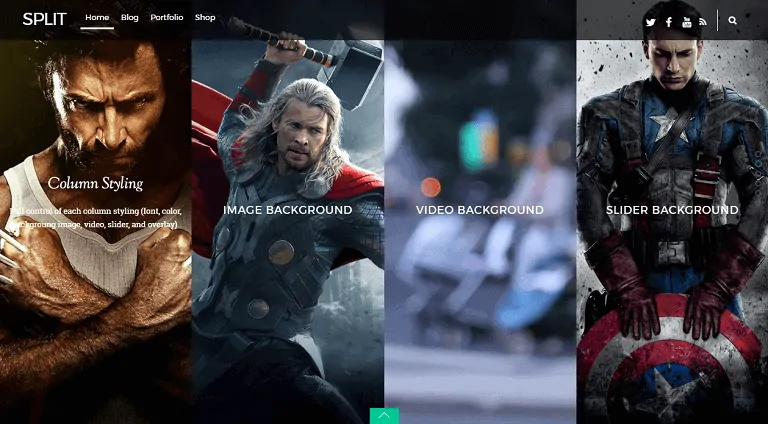Select the Column Styling heading

click(96, 184)
